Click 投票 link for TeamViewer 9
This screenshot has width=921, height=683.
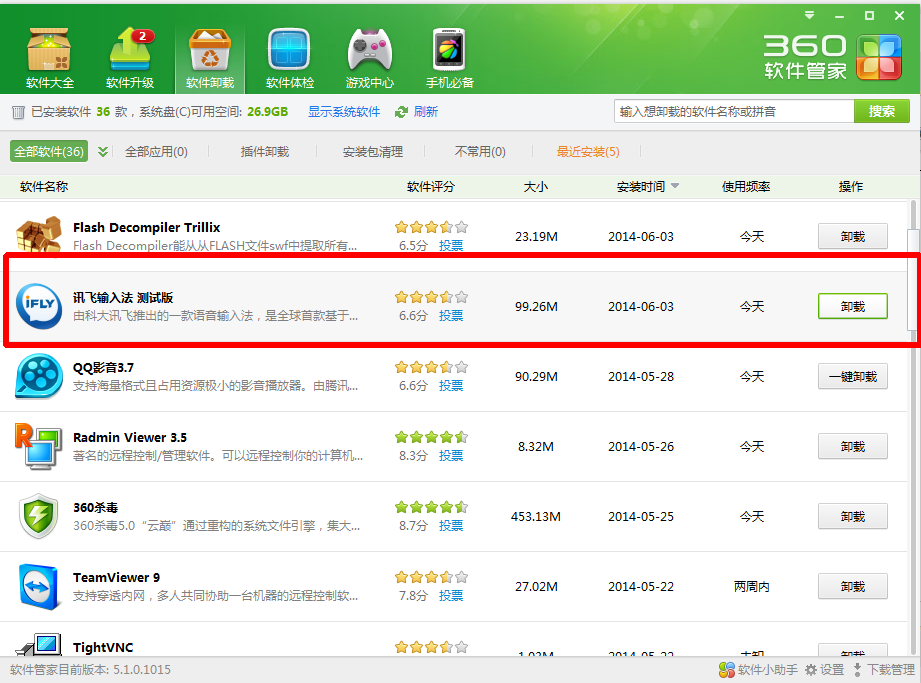pyautogui.click(x=451, y=595)
